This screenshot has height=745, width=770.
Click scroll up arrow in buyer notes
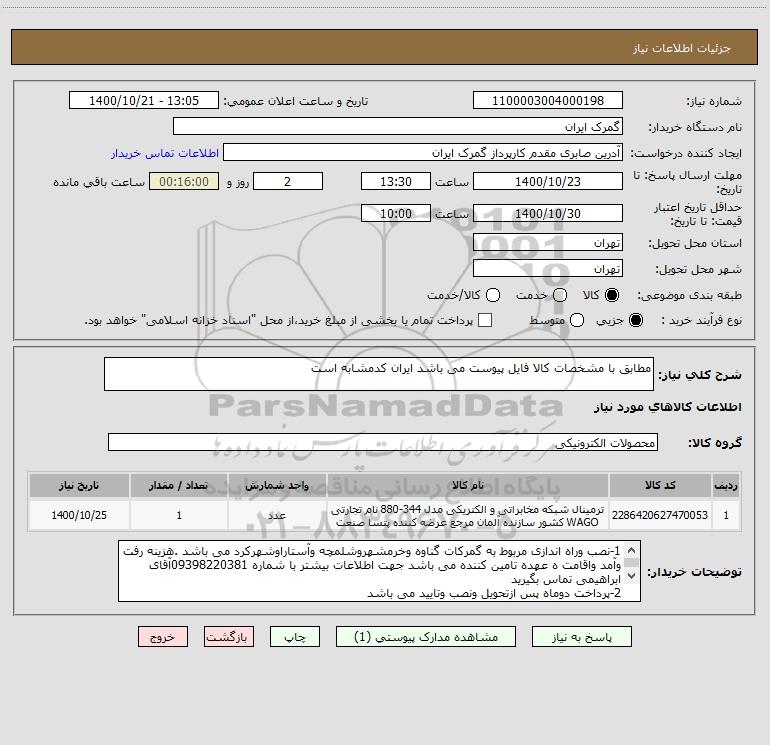point(632,550)
